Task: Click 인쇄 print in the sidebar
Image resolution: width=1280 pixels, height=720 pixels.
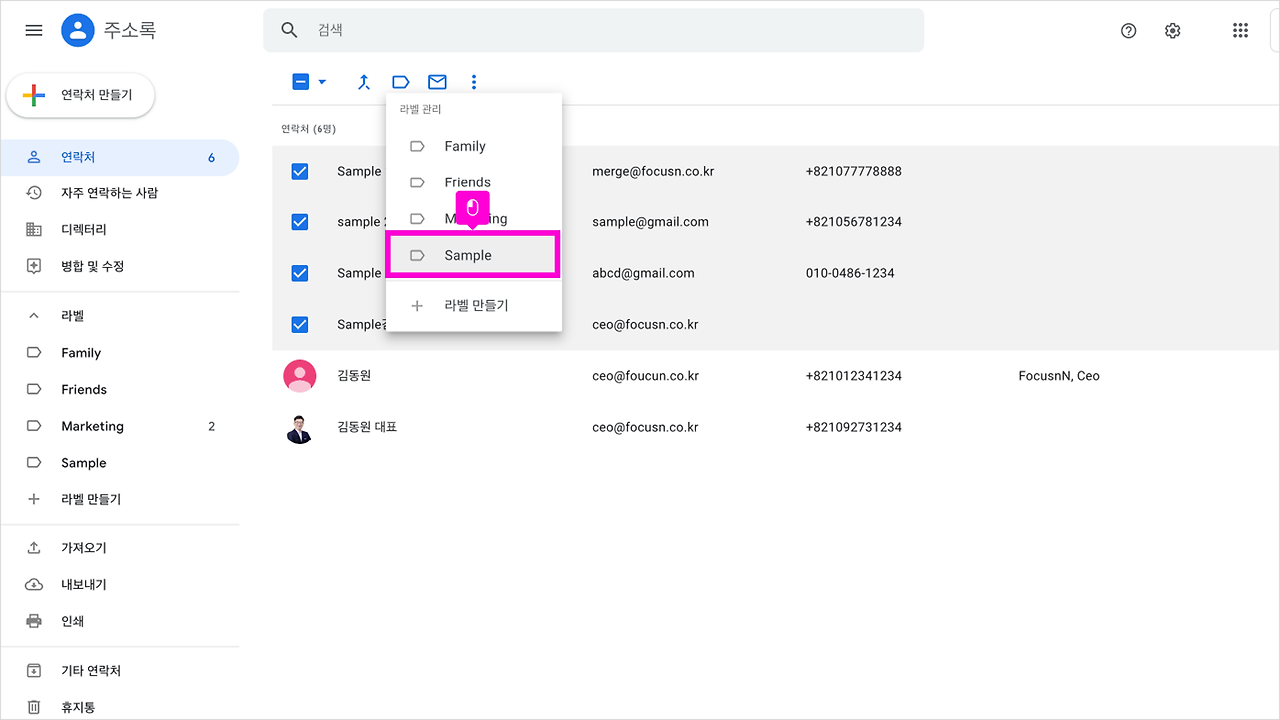Action: 120,621
